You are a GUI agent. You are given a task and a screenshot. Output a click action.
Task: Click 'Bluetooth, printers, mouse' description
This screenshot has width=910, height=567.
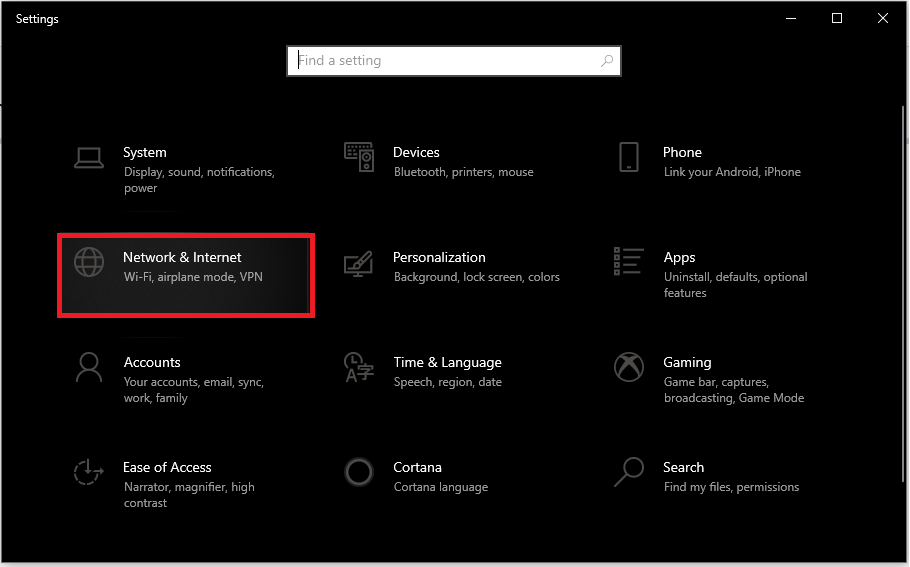[x=464, y=172]
